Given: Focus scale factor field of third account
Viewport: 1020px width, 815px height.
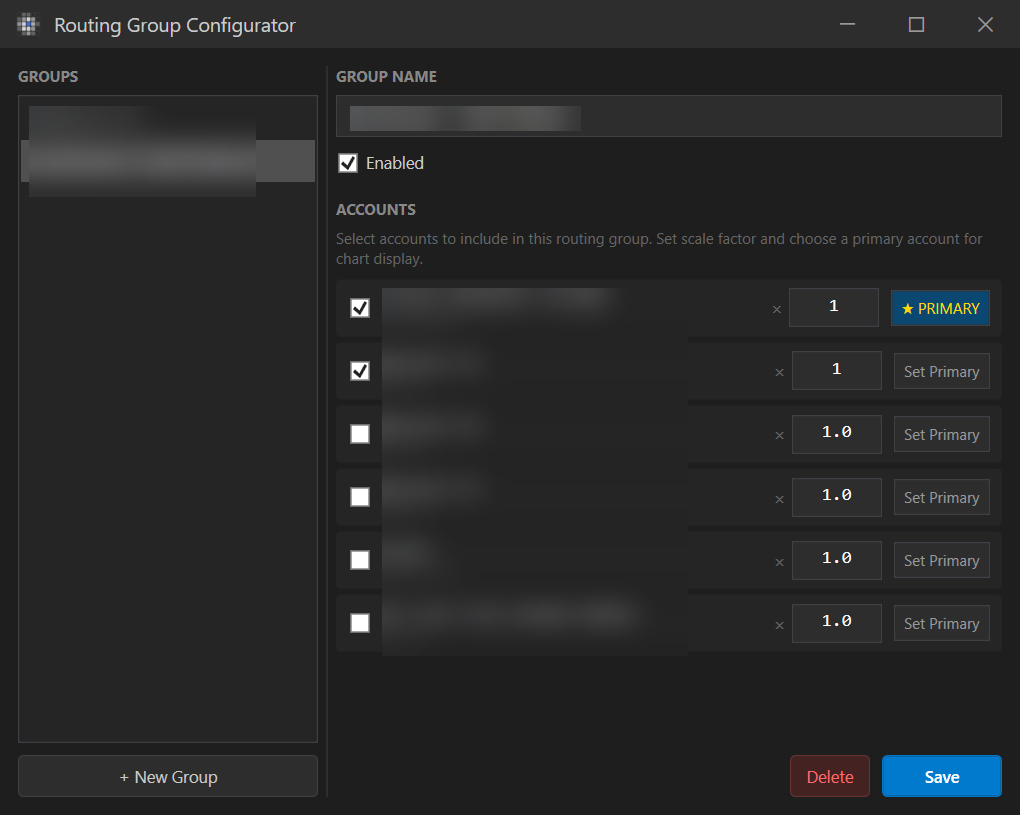Looking at the screenshot, I should (x=837, y=433).
